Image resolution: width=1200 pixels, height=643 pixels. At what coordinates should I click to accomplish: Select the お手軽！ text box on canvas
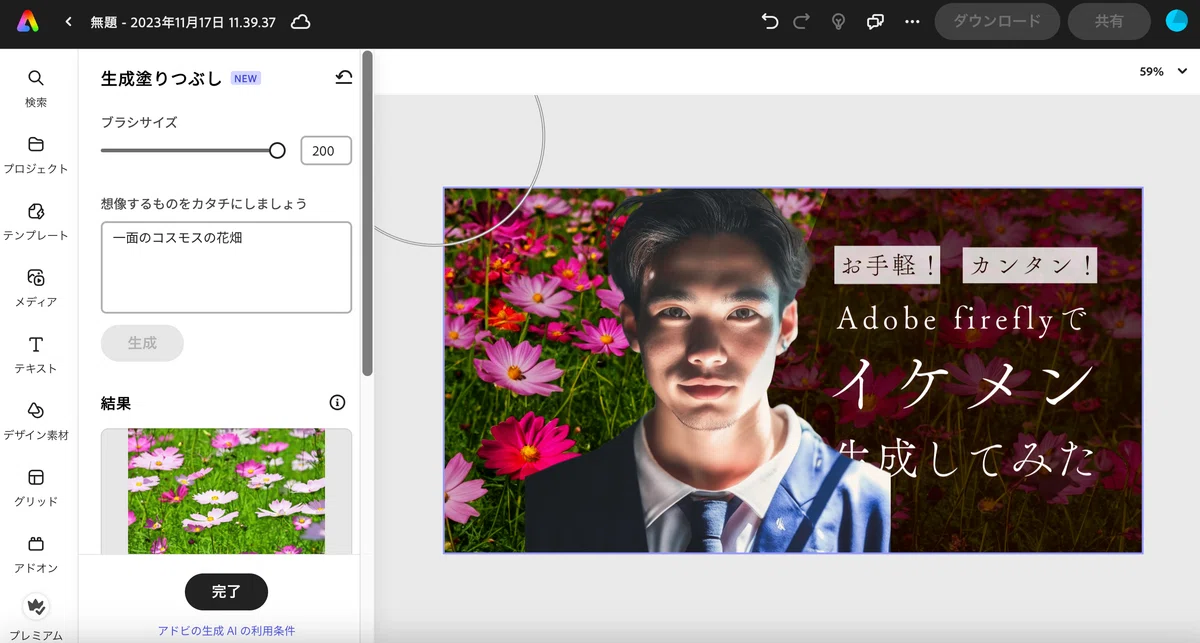[887, 265]
